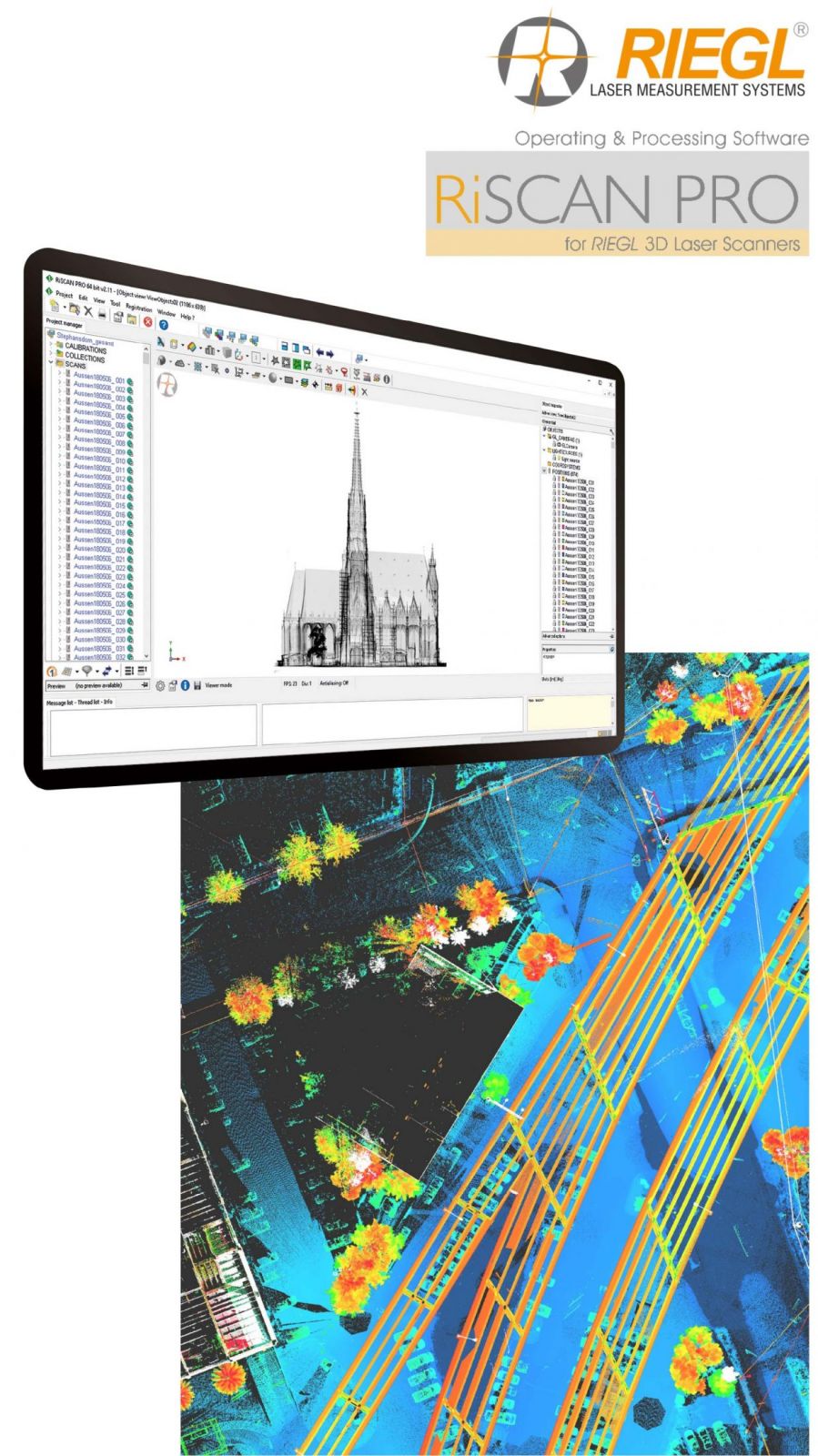This screenshot has height=1456, width=818.
Task: Open the Edit menu
Action: 83,298
